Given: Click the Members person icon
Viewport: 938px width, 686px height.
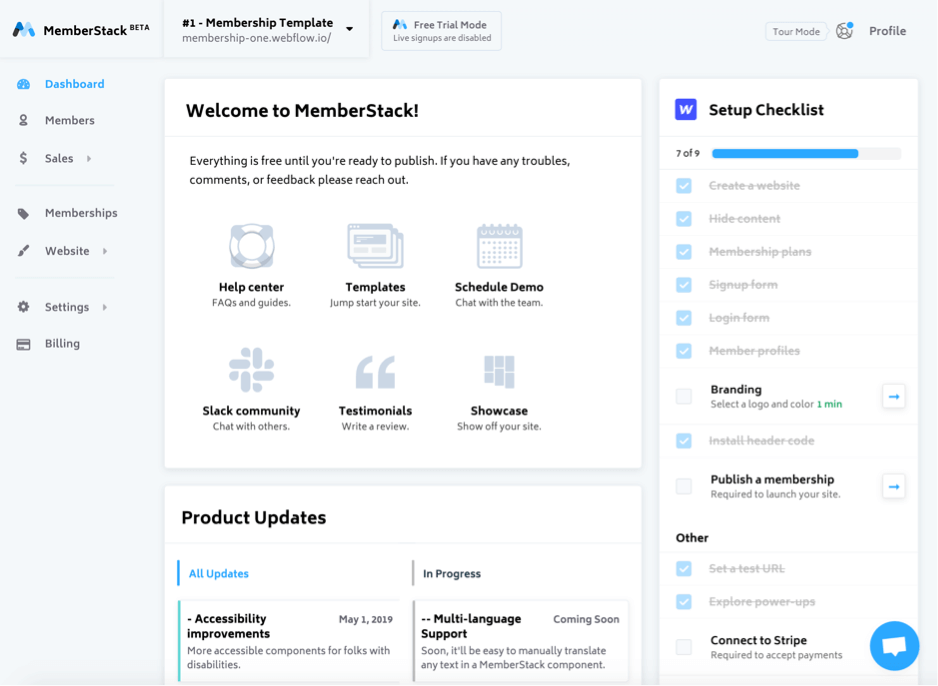Looking at the screenshot, I should [x=23, y=120].
